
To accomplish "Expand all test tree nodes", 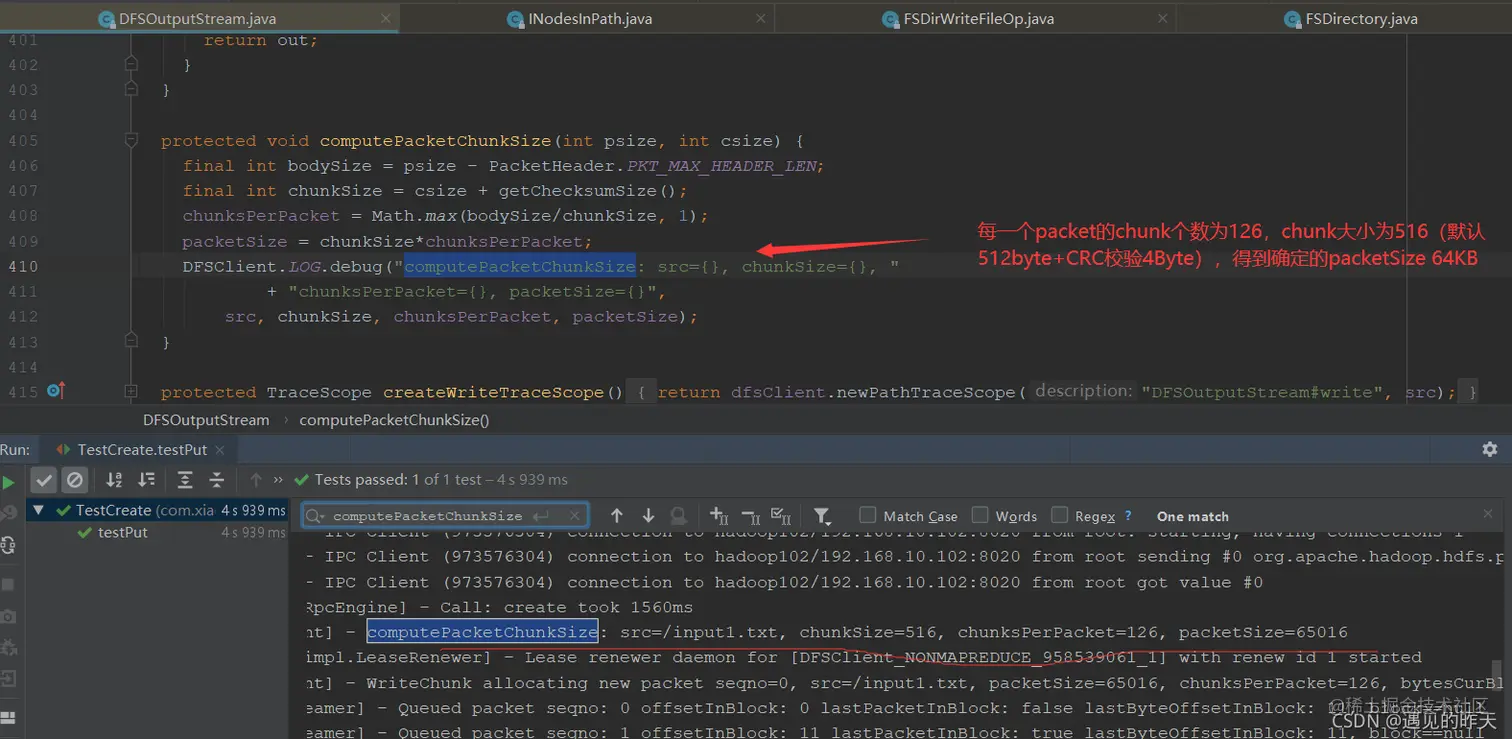I will [x=184, y=480].
